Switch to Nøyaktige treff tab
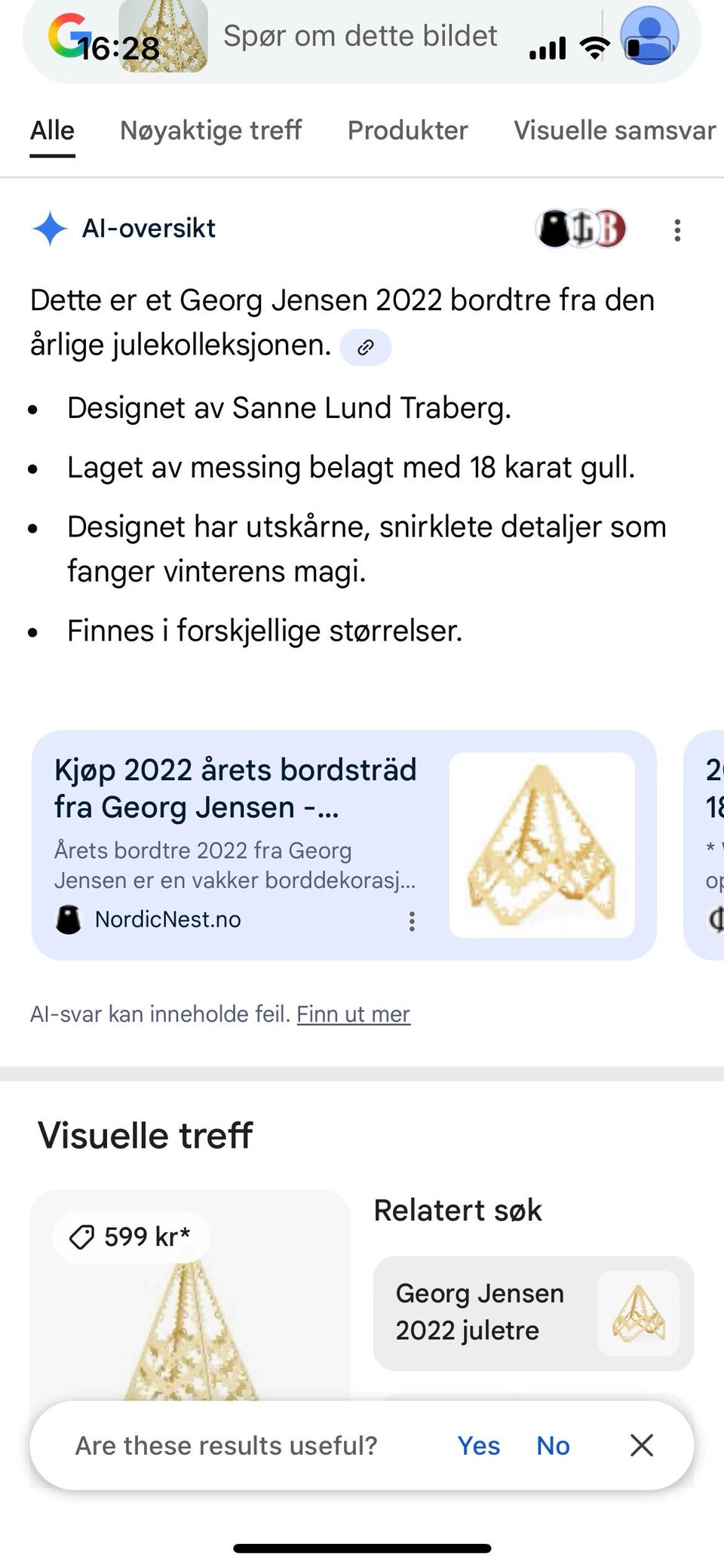This screenshot has height=1568, width=724. tap(210, 131)
